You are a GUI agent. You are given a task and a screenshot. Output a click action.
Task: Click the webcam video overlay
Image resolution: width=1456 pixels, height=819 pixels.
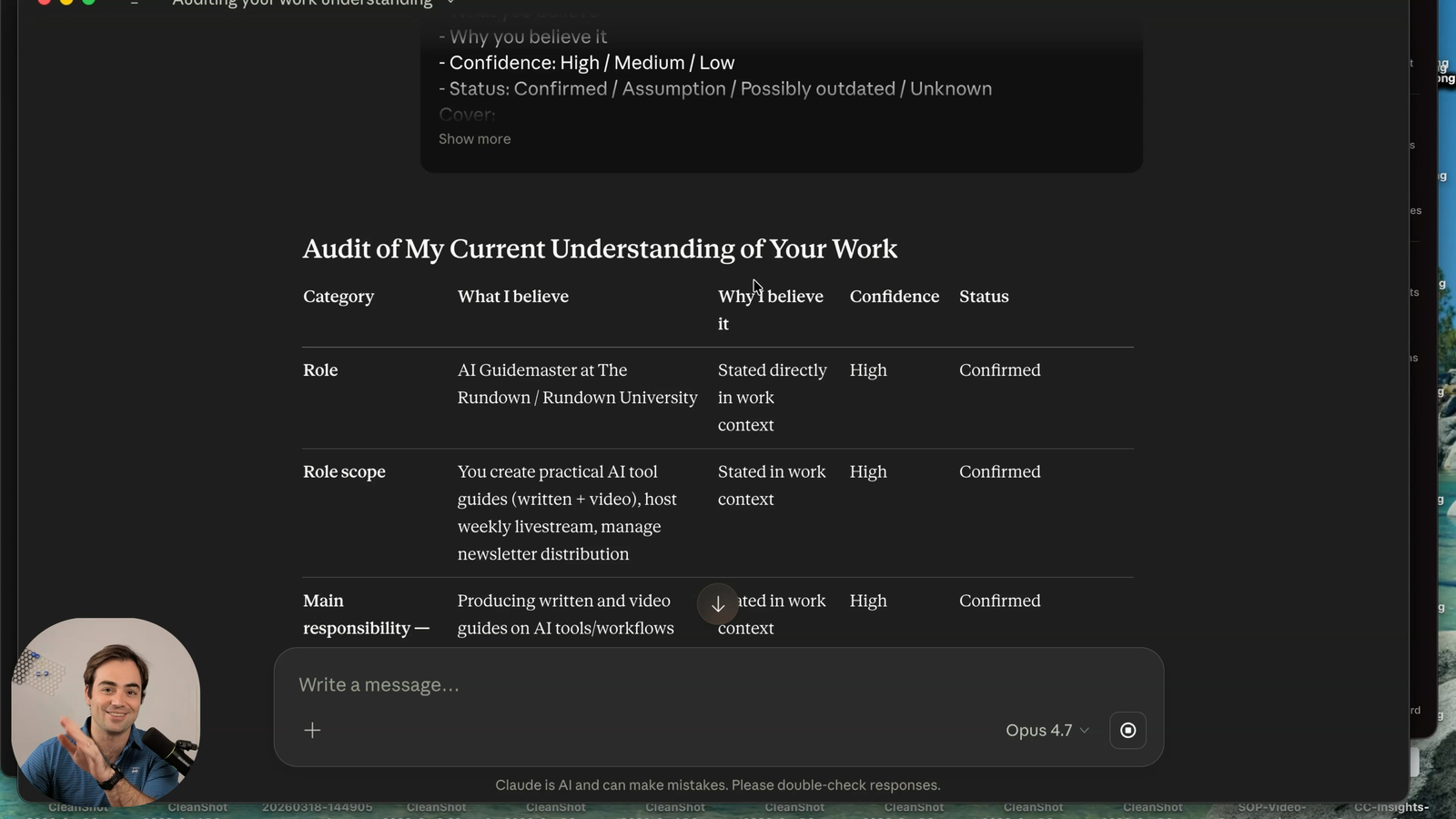pyautogui.click(x=106, y=712)
